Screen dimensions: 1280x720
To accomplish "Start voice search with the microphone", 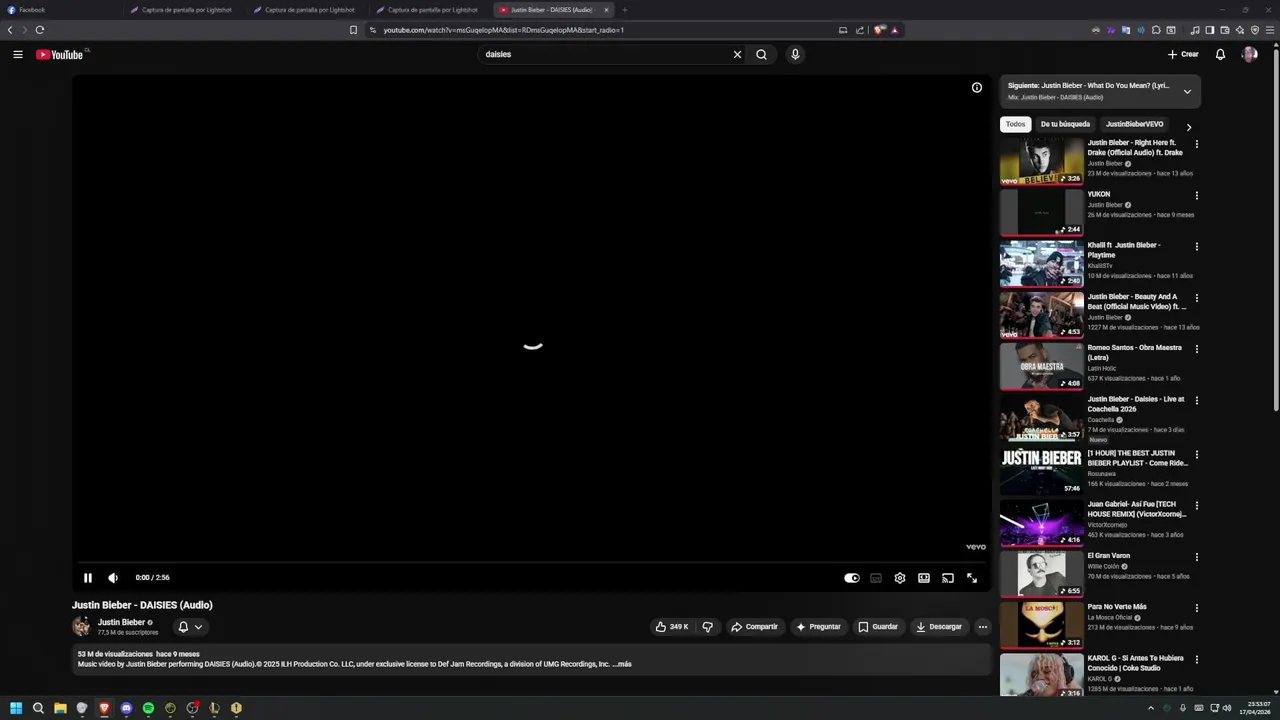I will coord(795,54).
